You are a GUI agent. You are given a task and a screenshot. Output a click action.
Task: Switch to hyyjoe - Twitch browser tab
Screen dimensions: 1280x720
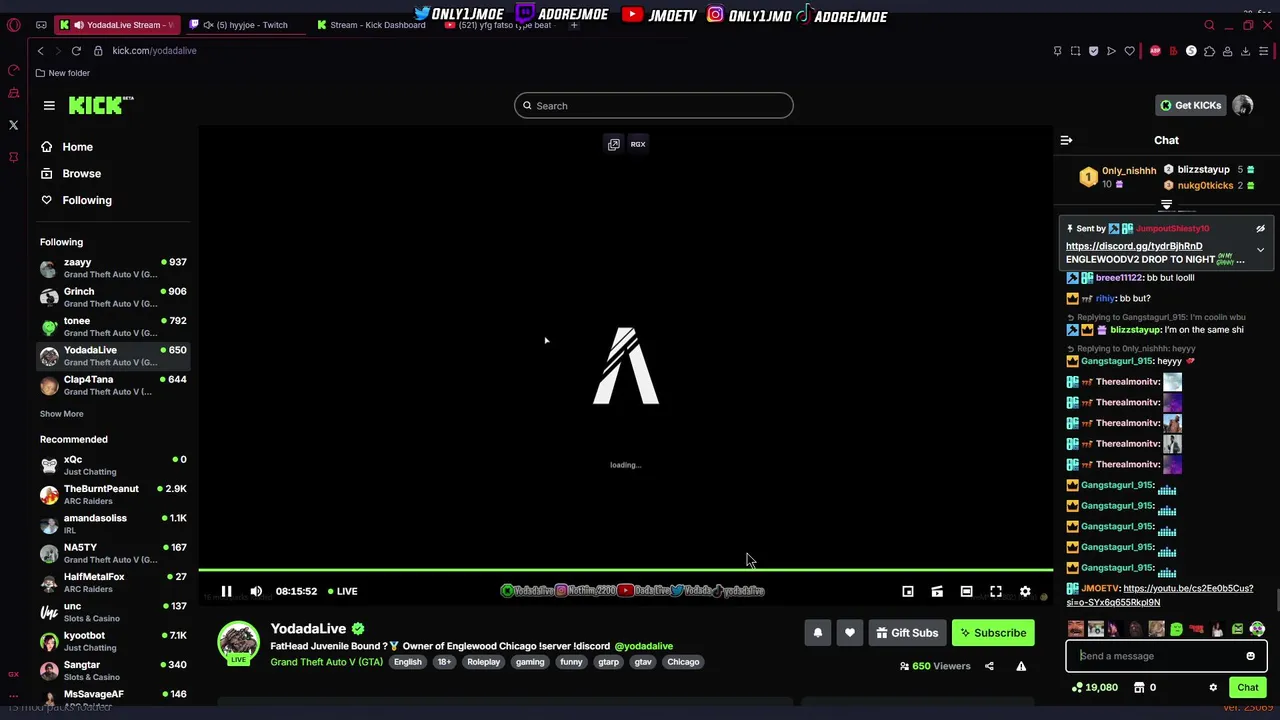click(244, 25)
